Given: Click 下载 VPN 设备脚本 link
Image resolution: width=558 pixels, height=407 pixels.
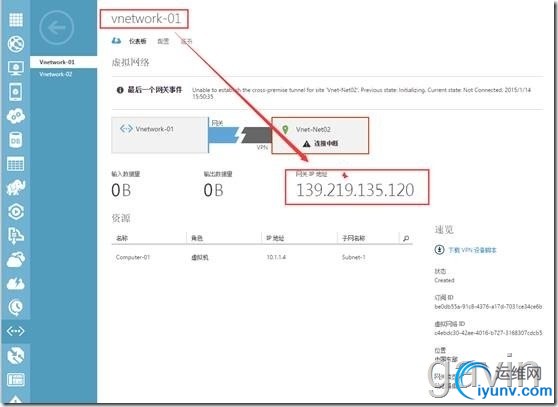Looking at the screenshot, I should pos(472,250).
